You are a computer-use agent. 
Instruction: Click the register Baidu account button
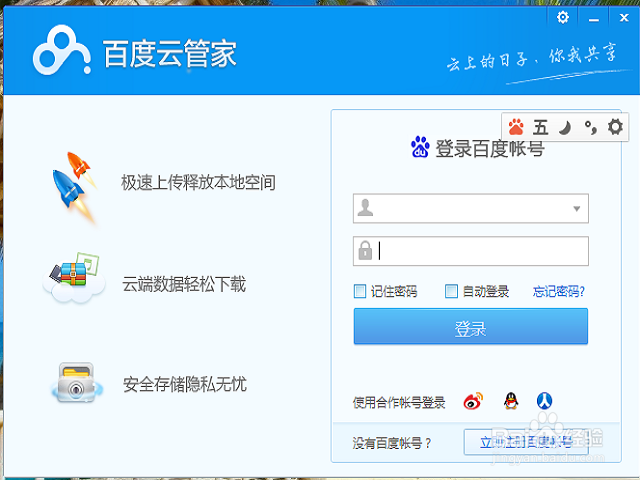[526, 442]
